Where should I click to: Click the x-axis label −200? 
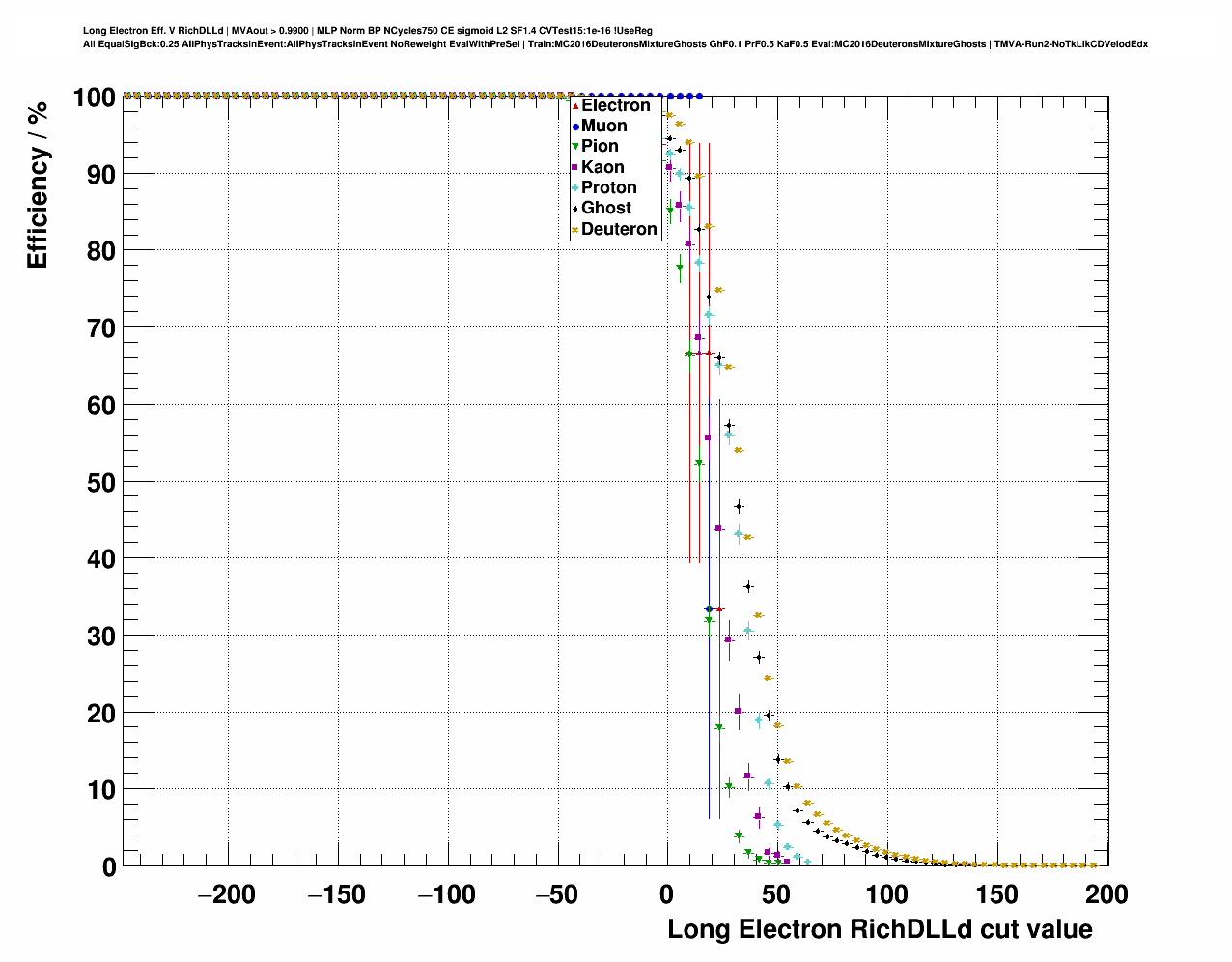coord(226,894)
